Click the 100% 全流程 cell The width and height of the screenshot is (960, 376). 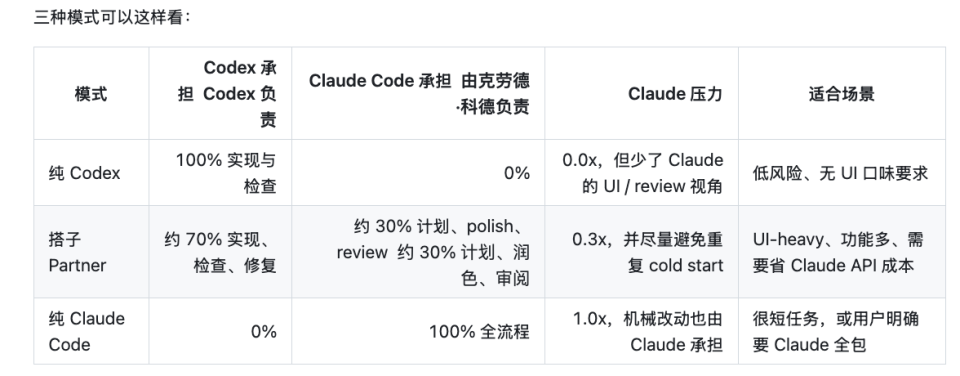(x=418, y=331)
